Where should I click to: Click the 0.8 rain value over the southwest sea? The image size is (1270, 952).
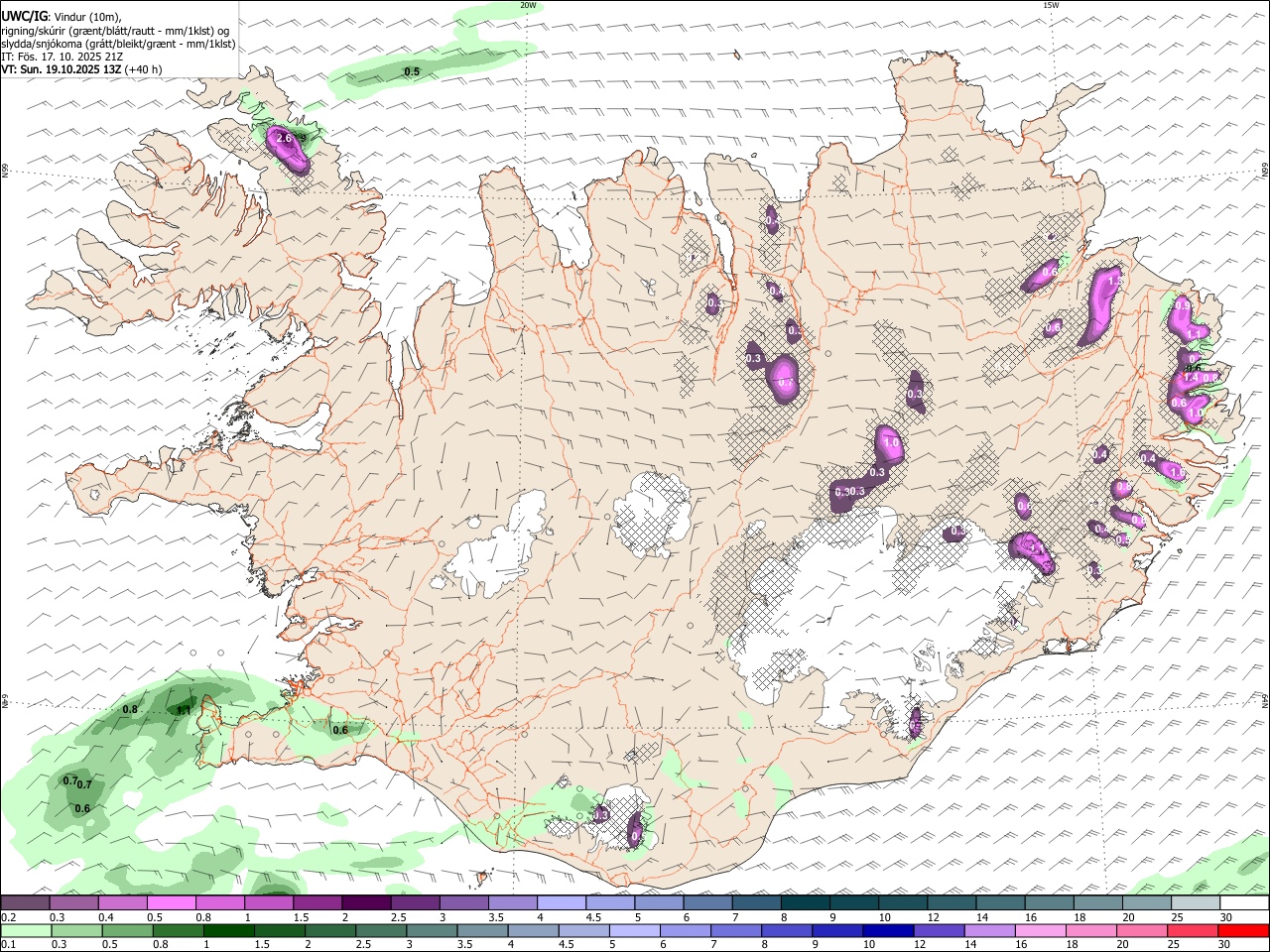click(x=130, y=709)
